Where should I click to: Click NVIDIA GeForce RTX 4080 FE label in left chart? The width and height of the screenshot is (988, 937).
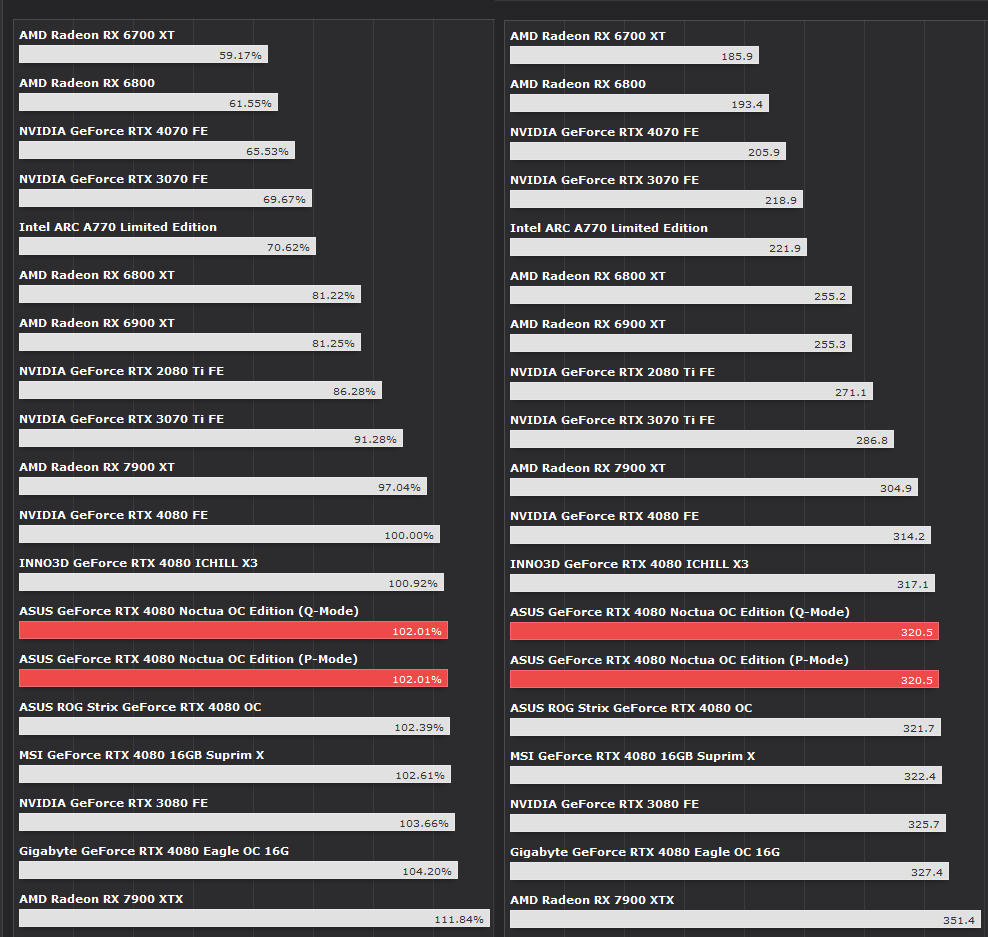click(113, 515)
